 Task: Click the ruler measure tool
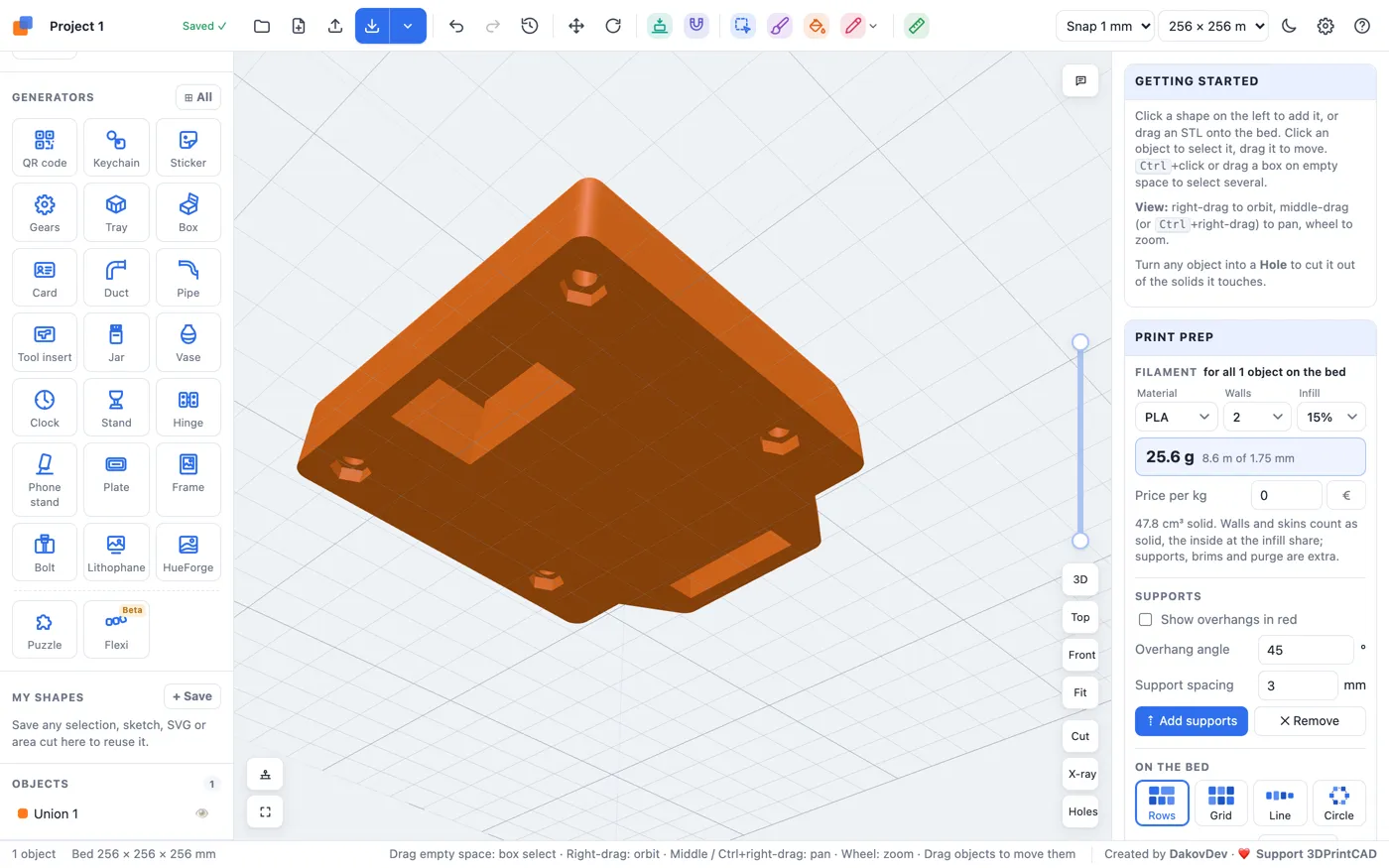click(x=917, y=26)
